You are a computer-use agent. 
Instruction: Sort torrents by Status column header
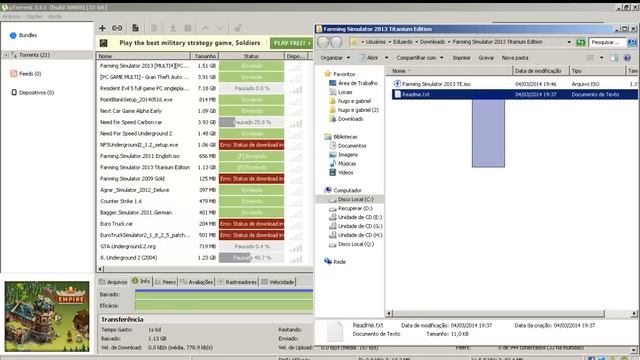251,56
